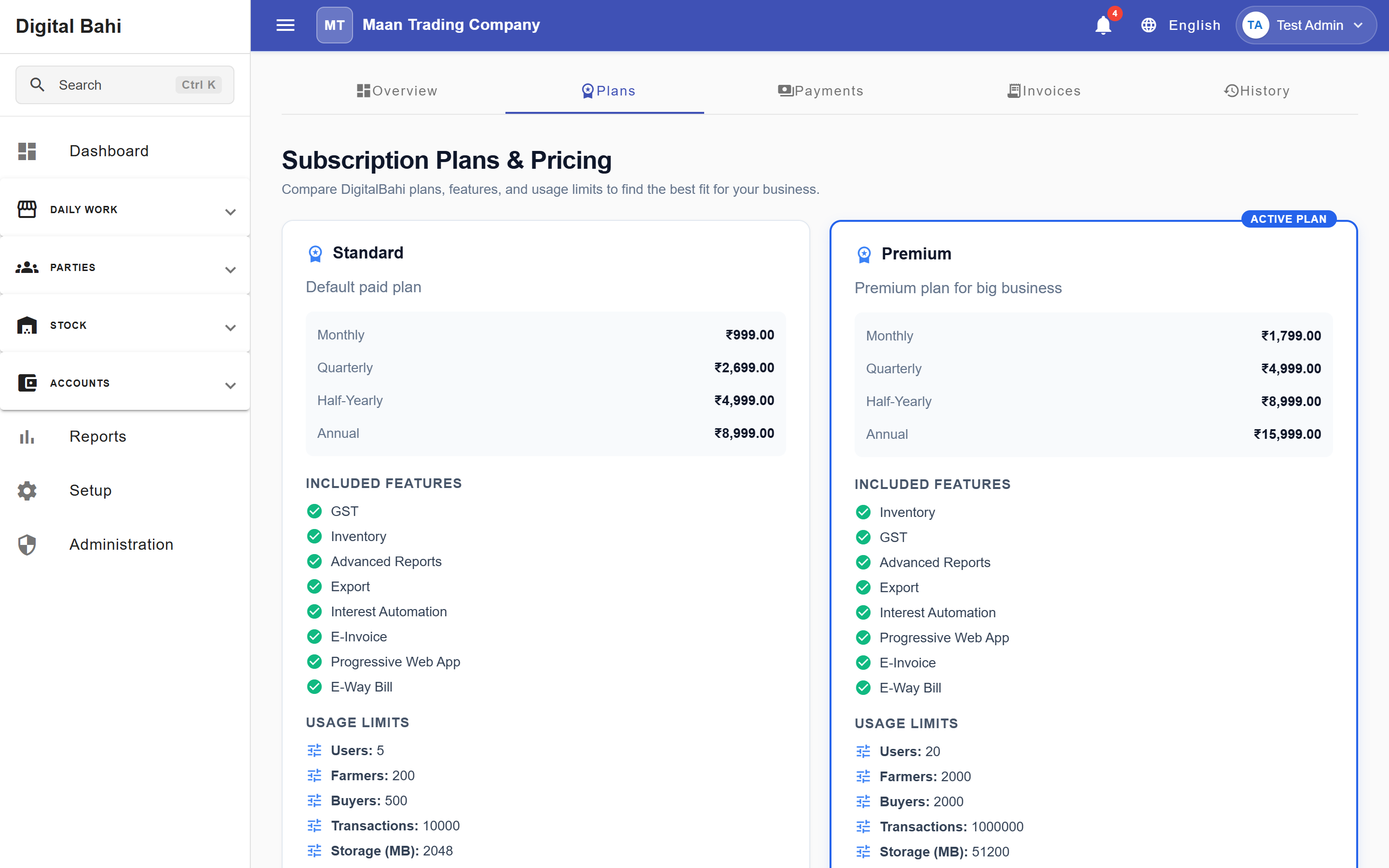Screen dimensions: 1389x868
Task: Select the Plans tab
Action: (x=608, y=91)
